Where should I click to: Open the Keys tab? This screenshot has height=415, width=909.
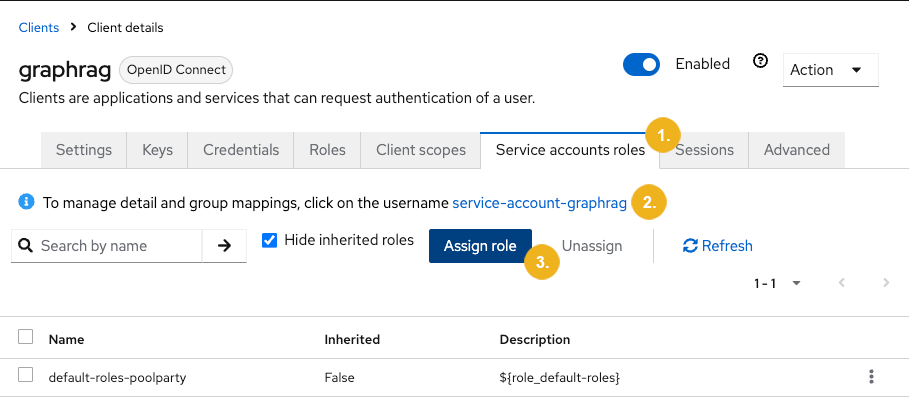(x=158, y=150)
